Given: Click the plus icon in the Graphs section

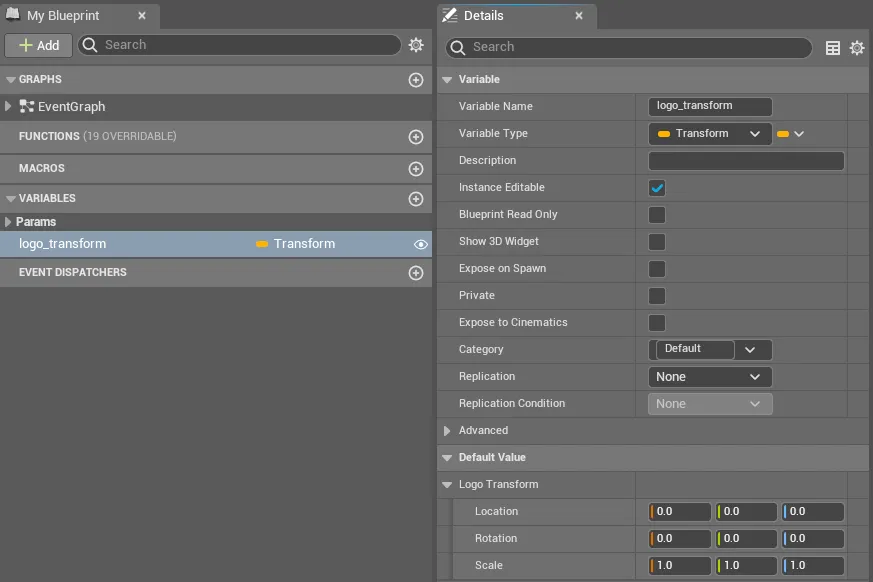Looking at the screenshot, I should (416, 80).
